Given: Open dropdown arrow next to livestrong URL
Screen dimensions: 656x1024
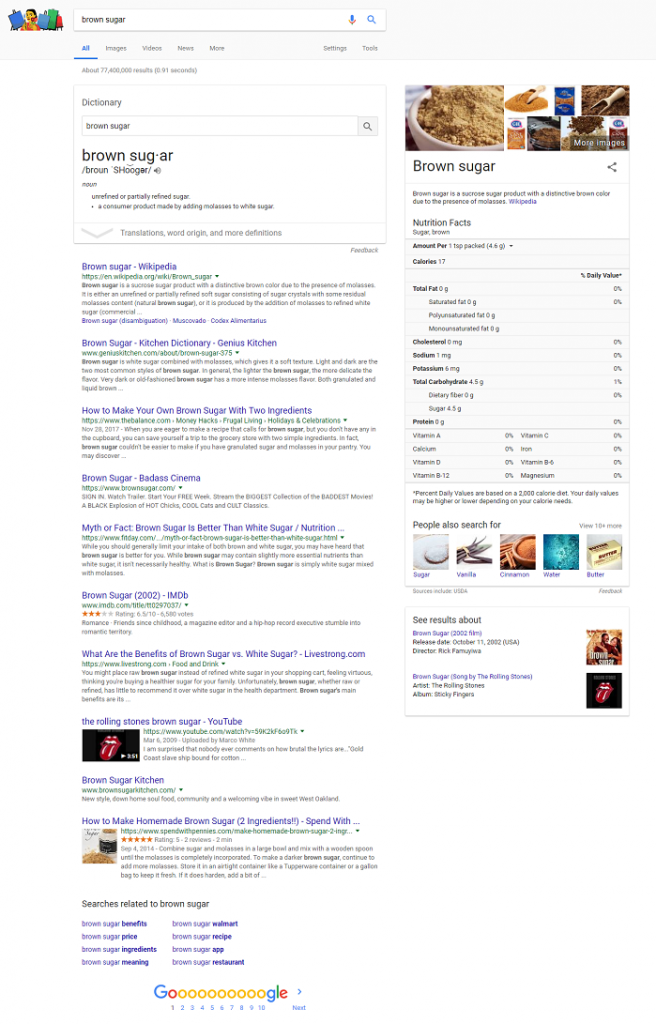Looking at the screenshot, I should [x=224, y=664].
